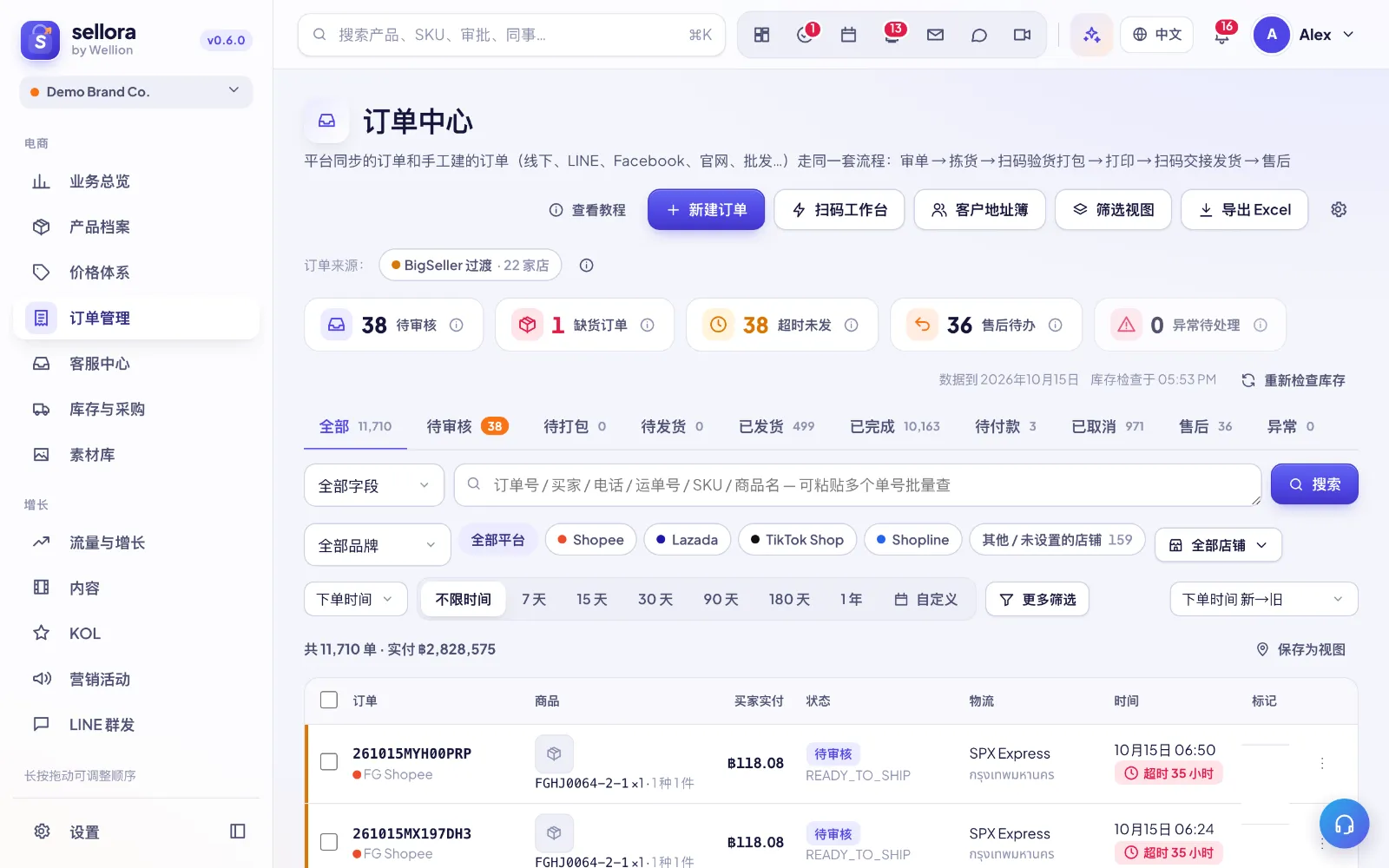Filter orders by TikTok Shop platform
This screenshot has height=868, width=1389.
[797, 540]
